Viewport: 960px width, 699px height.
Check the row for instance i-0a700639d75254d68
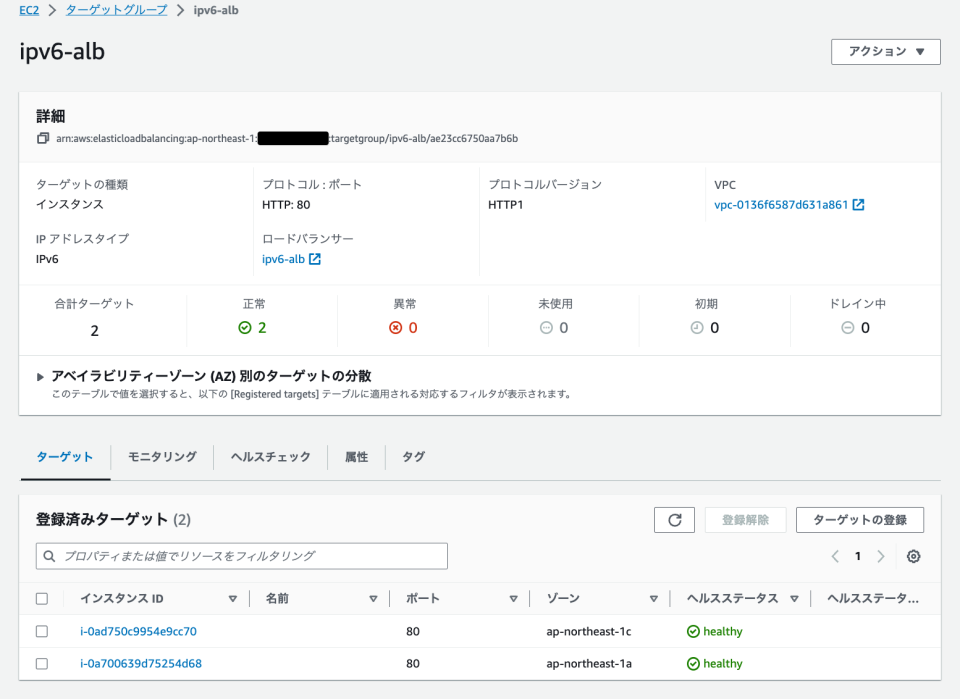pos(41,663)
